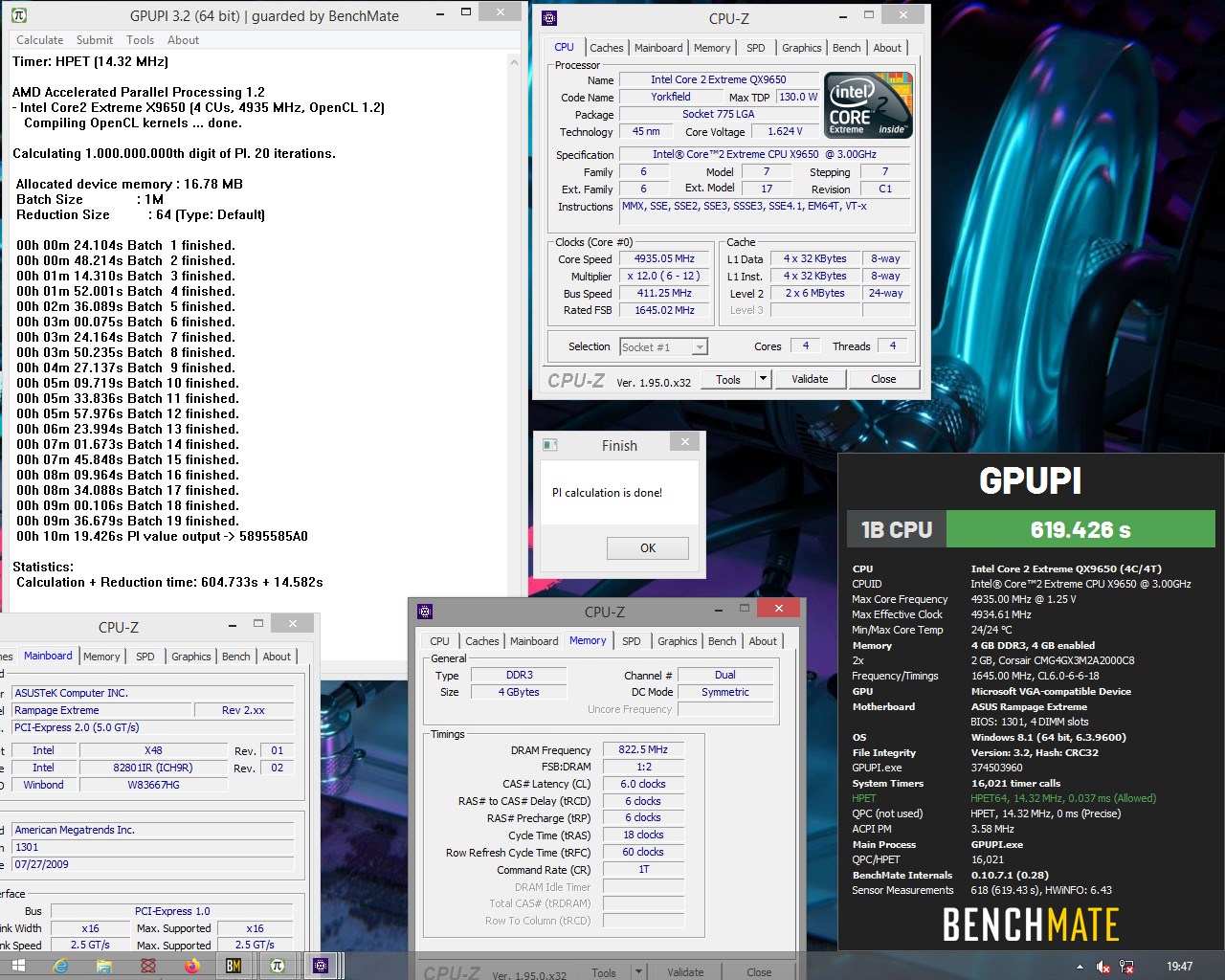The height and width of the screenshot is (980, 1225).
Task: Select Memory tab in bottom-left CPU-Z window
Action: pos(101,657)
